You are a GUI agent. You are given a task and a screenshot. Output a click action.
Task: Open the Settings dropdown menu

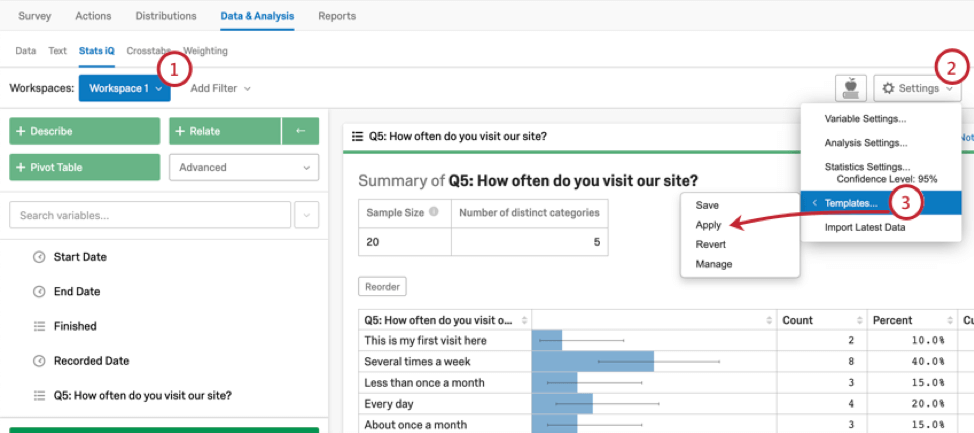click(917, 88)
